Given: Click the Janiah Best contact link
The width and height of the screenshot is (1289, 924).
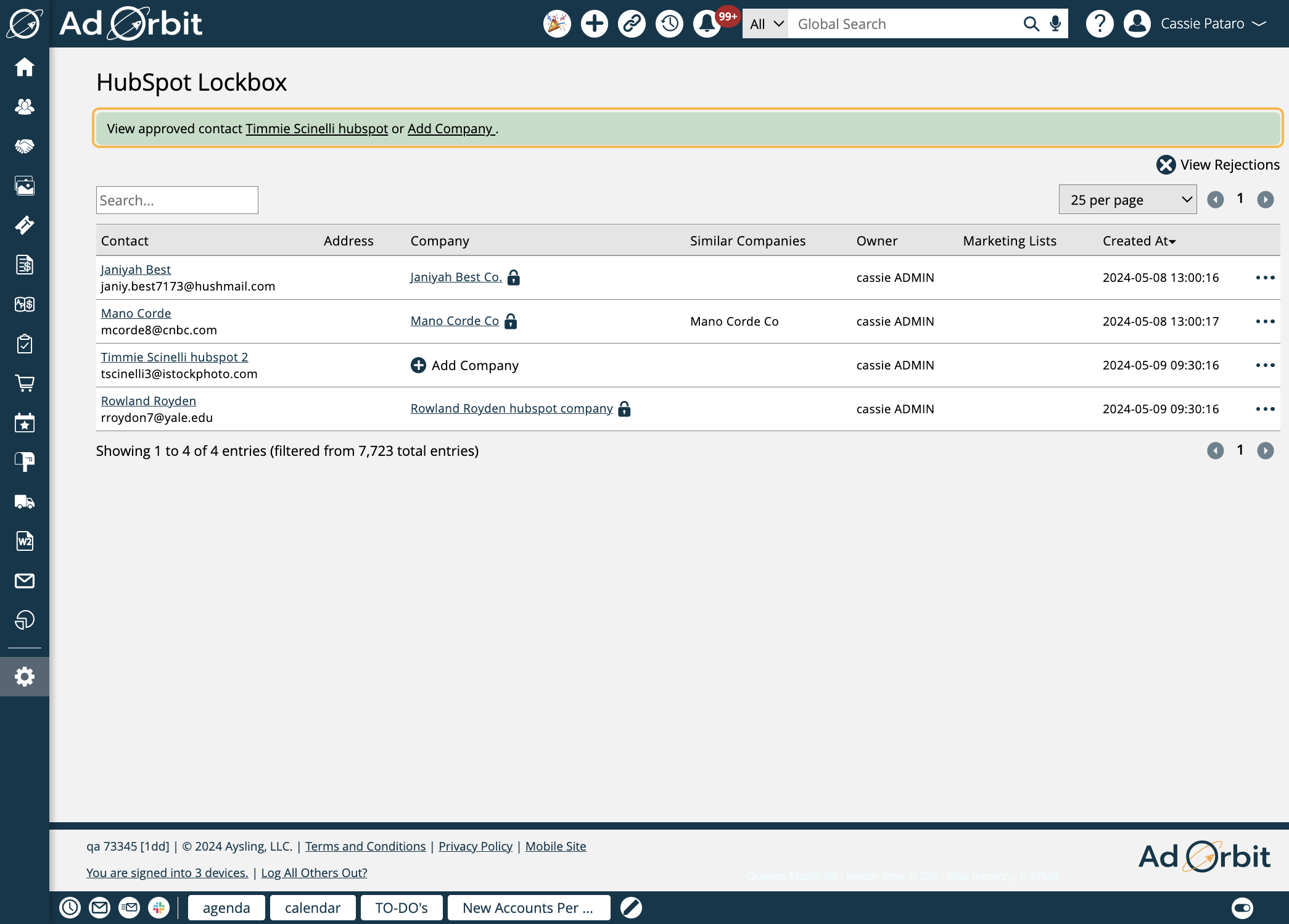Looking at the screenshot, I should coord(135,269).
